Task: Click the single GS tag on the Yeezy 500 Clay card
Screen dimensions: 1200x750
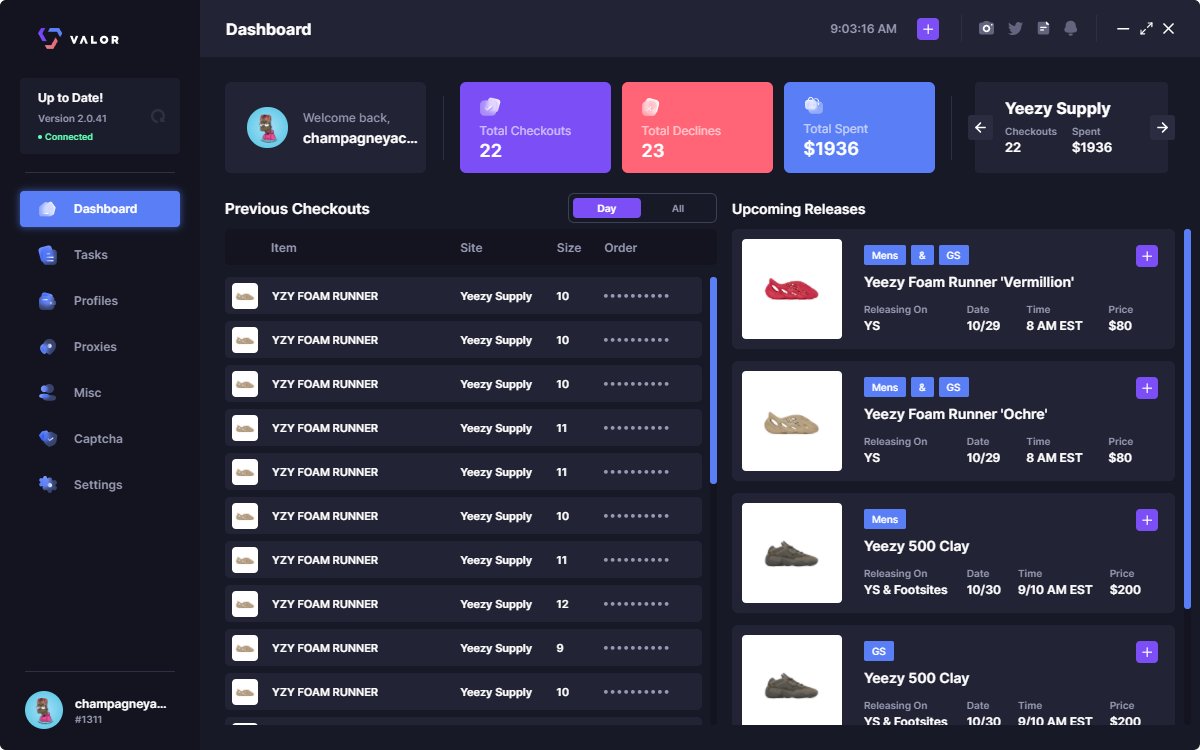Action: (879, 651)
